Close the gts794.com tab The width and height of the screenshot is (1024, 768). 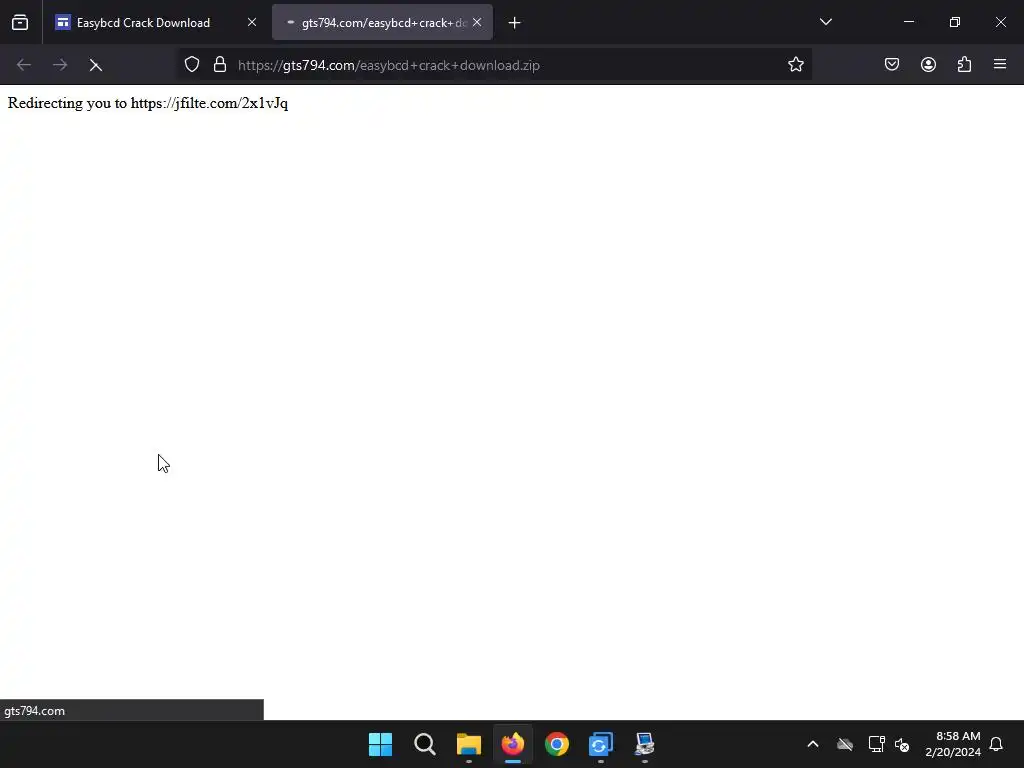point(477,23)
